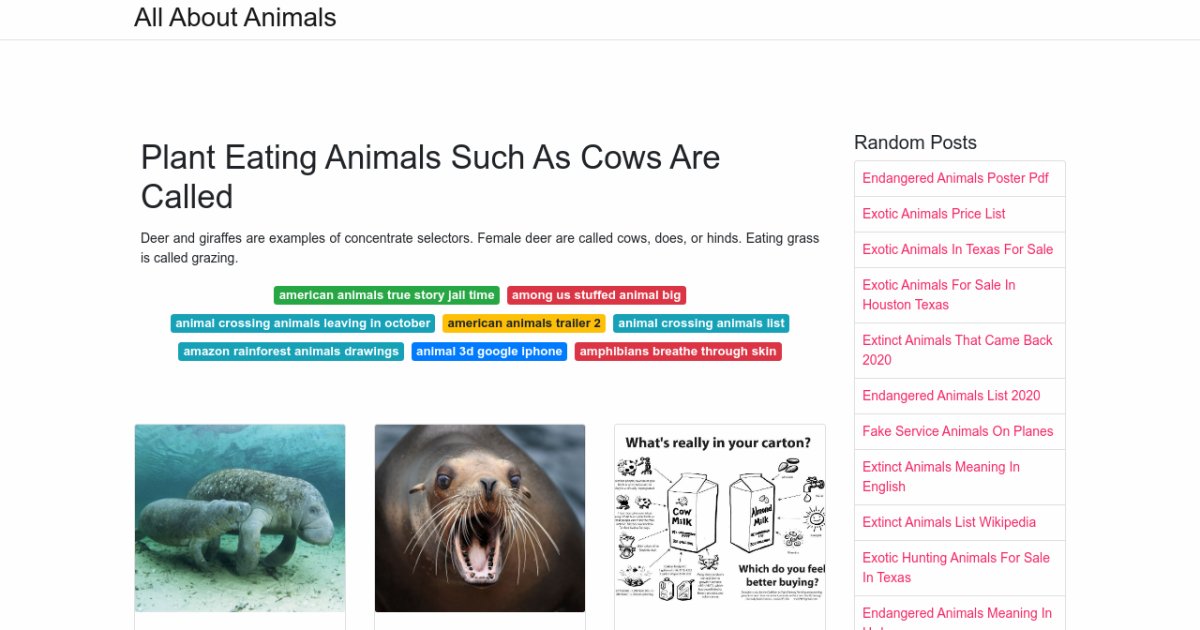
Task: Open Extinct Animals That Came Back 2020
Action: (957, 349)
